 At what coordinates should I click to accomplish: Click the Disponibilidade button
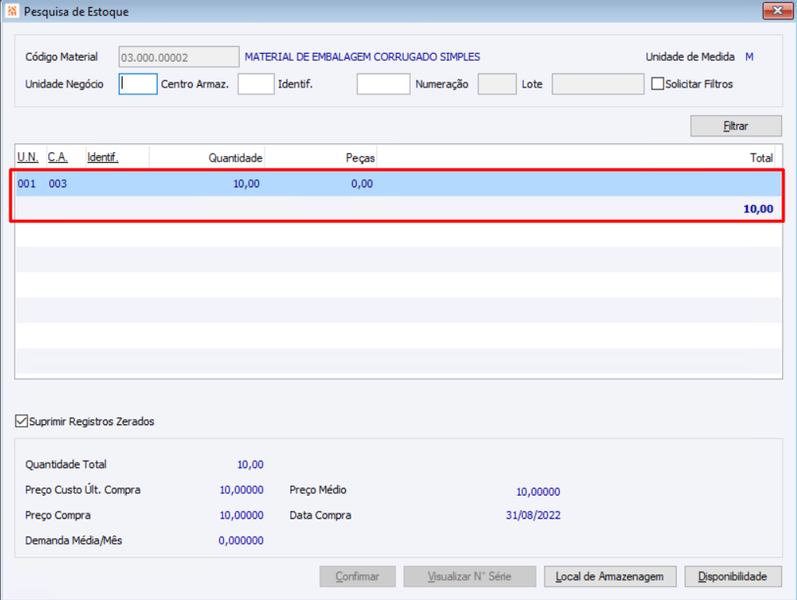732,577
